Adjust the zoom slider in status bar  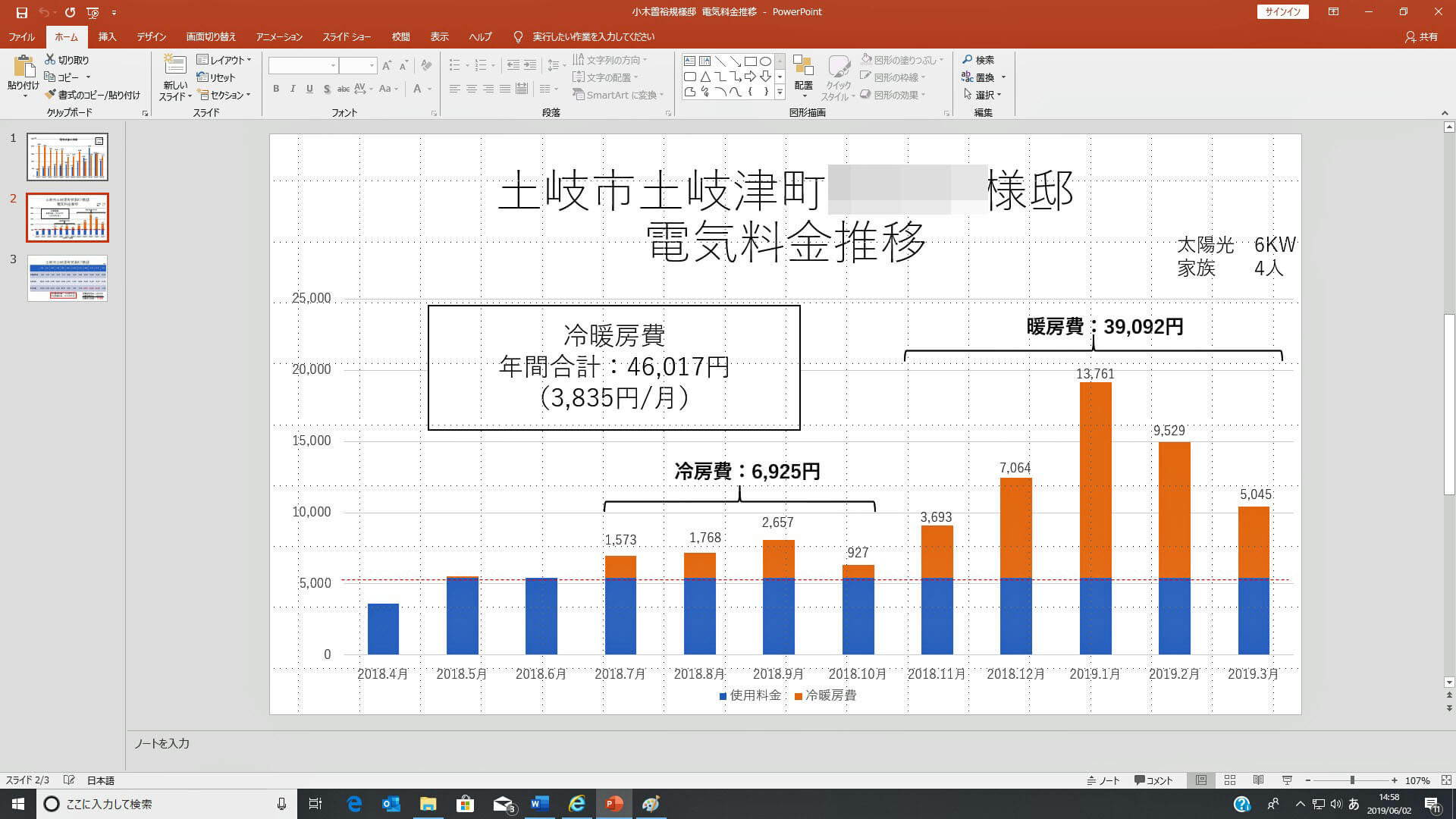(x=1352, y=780)
